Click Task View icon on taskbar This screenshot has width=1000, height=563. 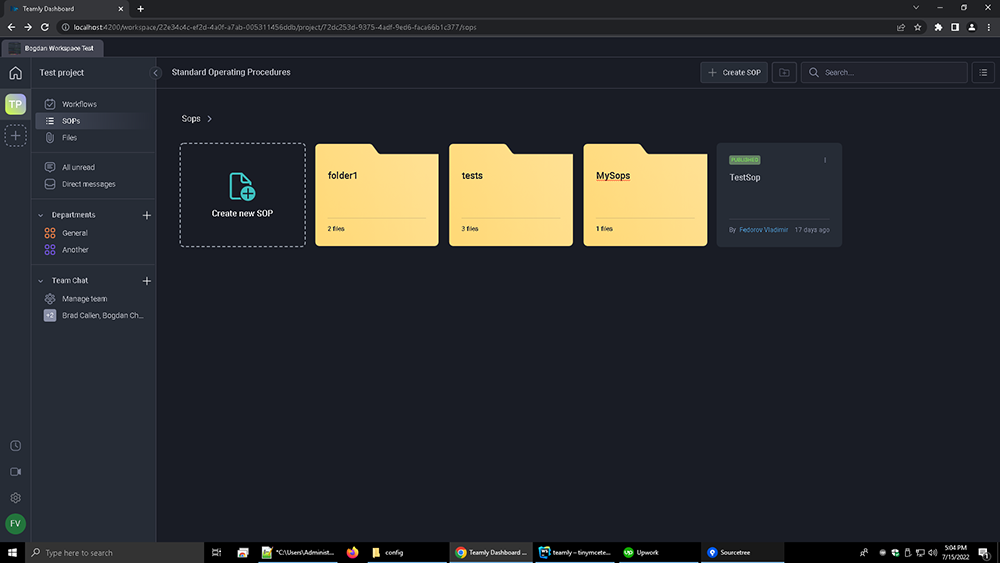click(216, 553)
